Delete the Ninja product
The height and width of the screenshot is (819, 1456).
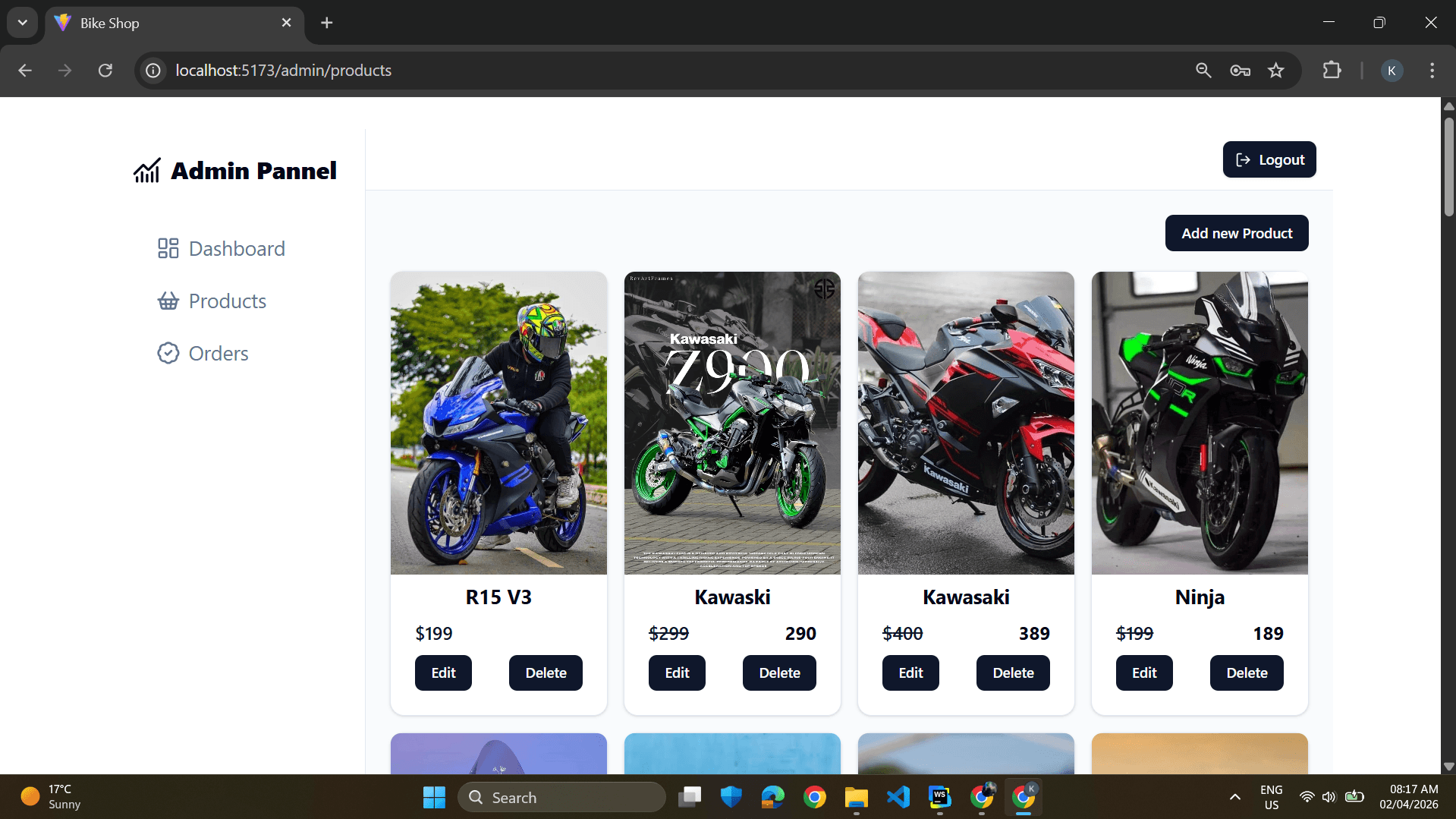pyautogui.click(x=1247, y=673)
